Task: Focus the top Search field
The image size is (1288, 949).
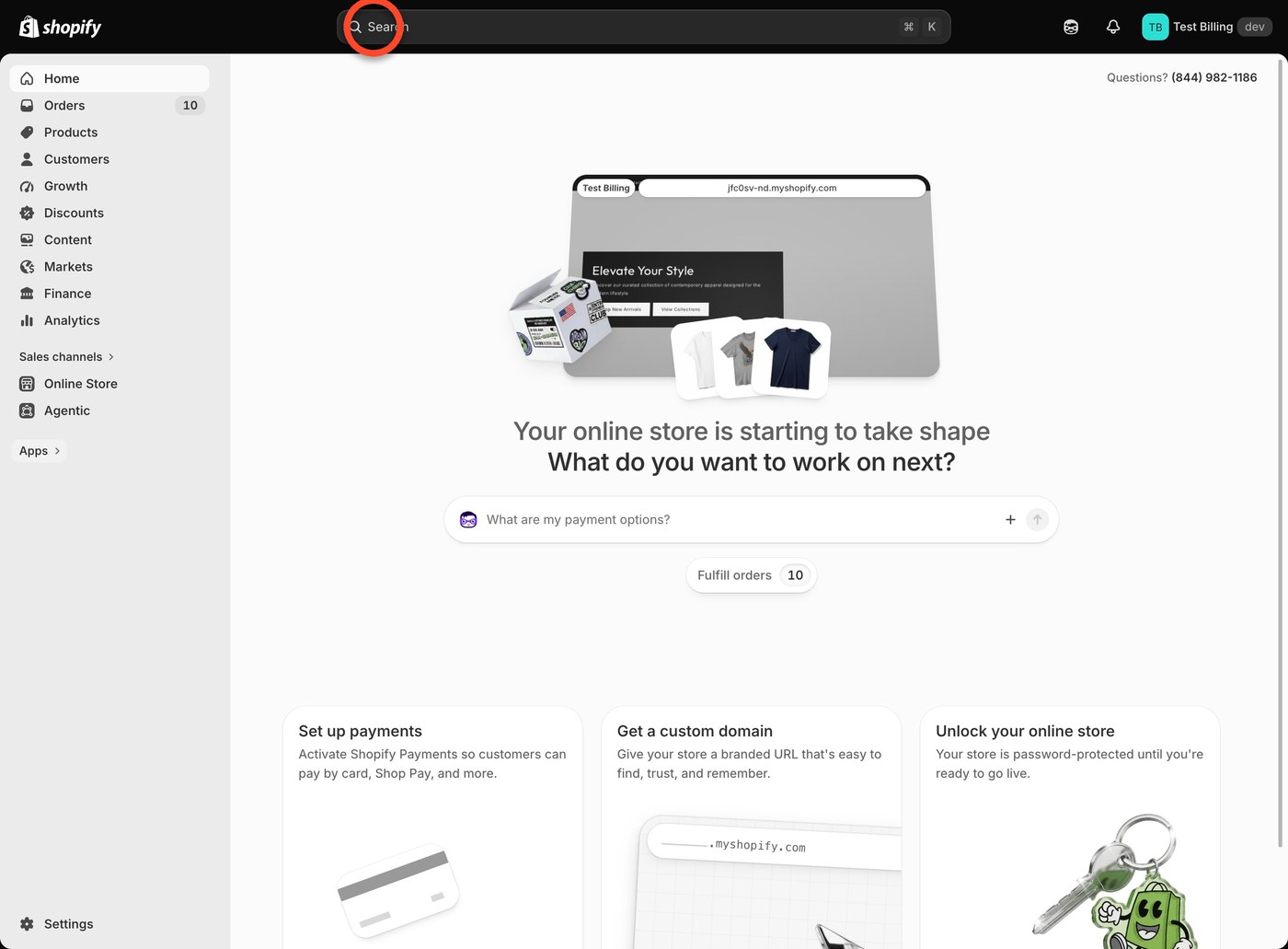Action: click(x=644, y=27)
